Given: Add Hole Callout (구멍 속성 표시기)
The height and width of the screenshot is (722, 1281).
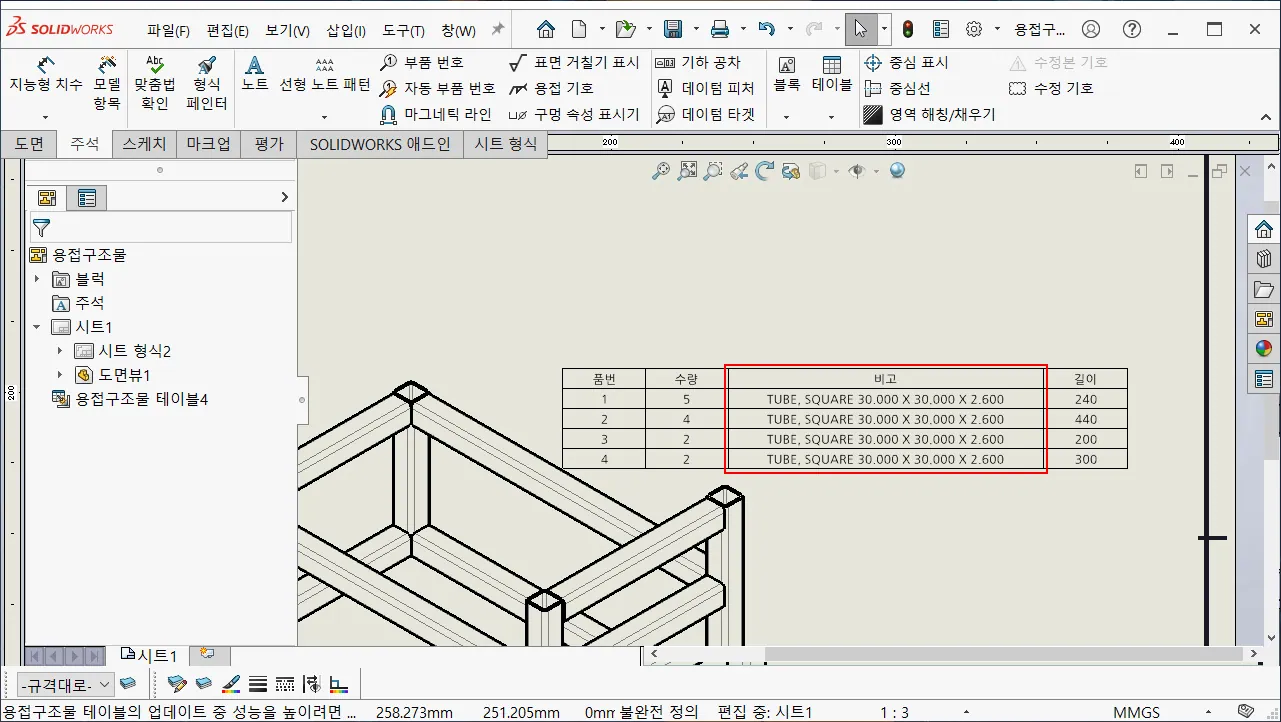Looking at the screenshot, I should coord(574,114).
